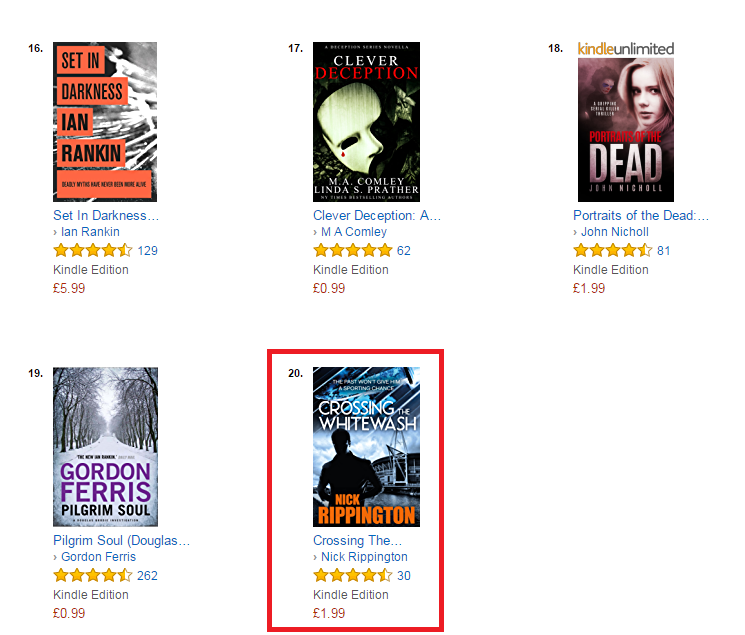Click star rating of Clever Deception
The height and width of the screenshot is (635, 745).
coord(353,250)
